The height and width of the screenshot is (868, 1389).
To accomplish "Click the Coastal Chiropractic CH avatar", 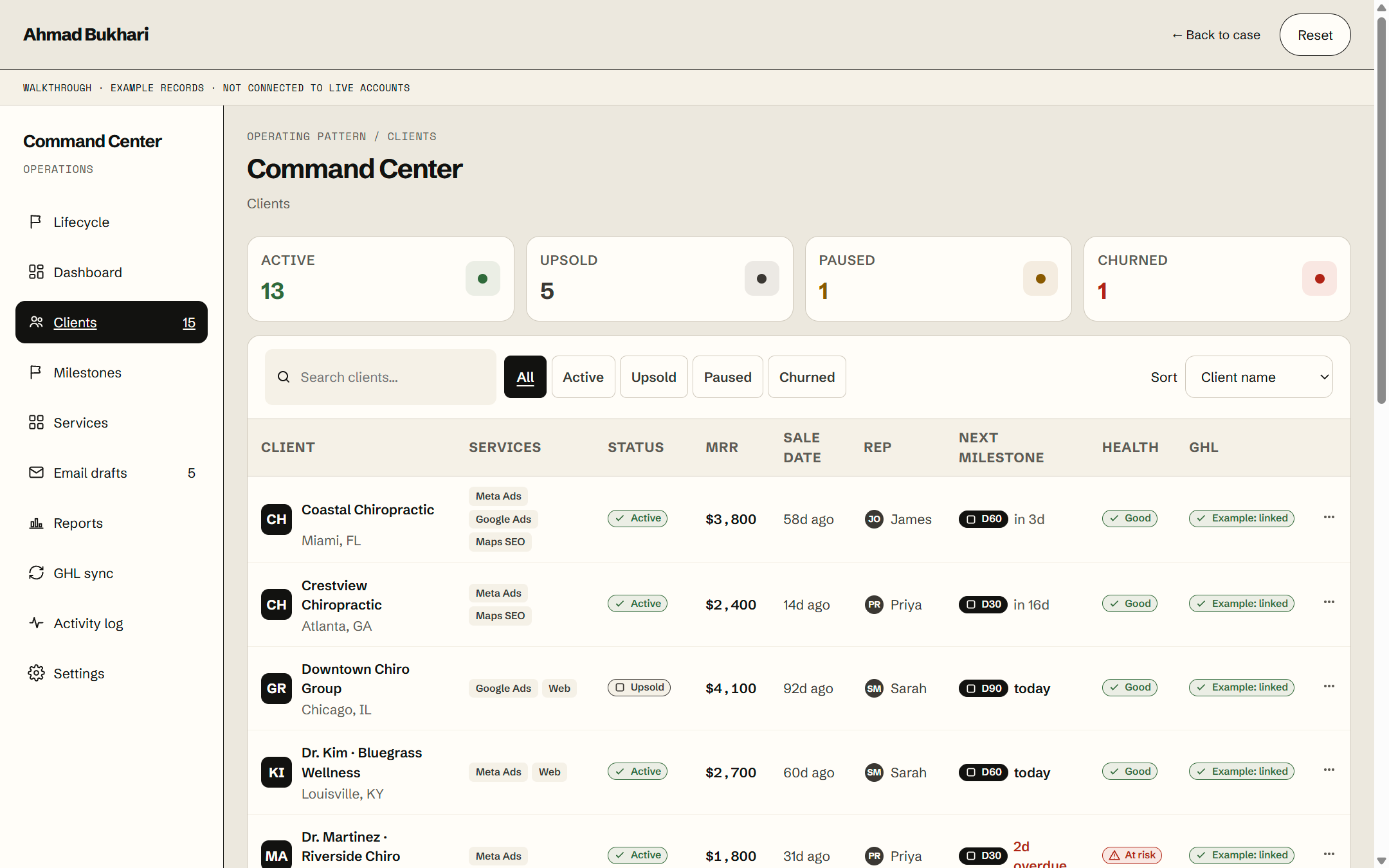I will (277, 519).
